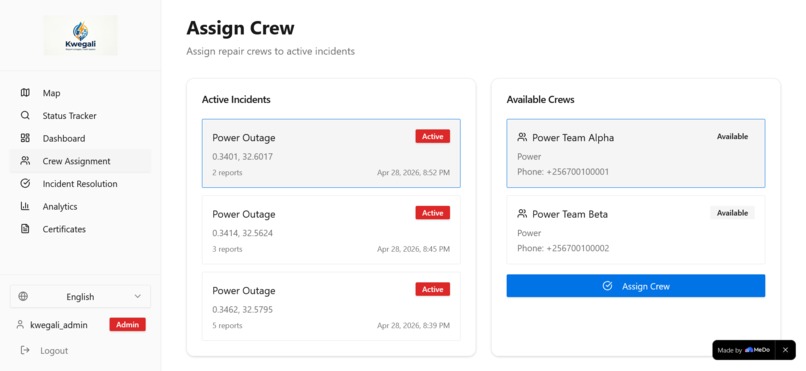The width and height of the screenshot is (806, 371).
Task: Click Active badge on 5 reports incident
Action: click(432, 289)
